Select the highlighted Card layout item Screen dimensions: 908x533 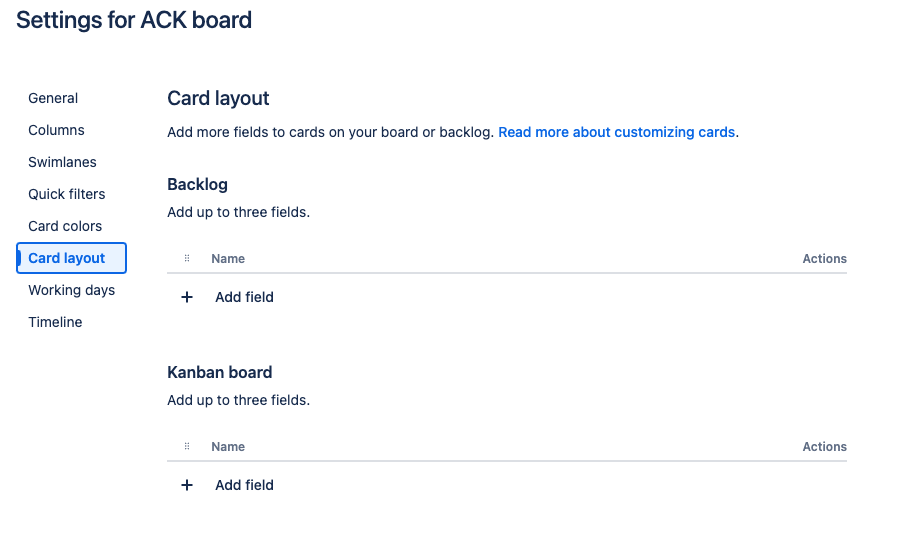(x=71, y=258)
